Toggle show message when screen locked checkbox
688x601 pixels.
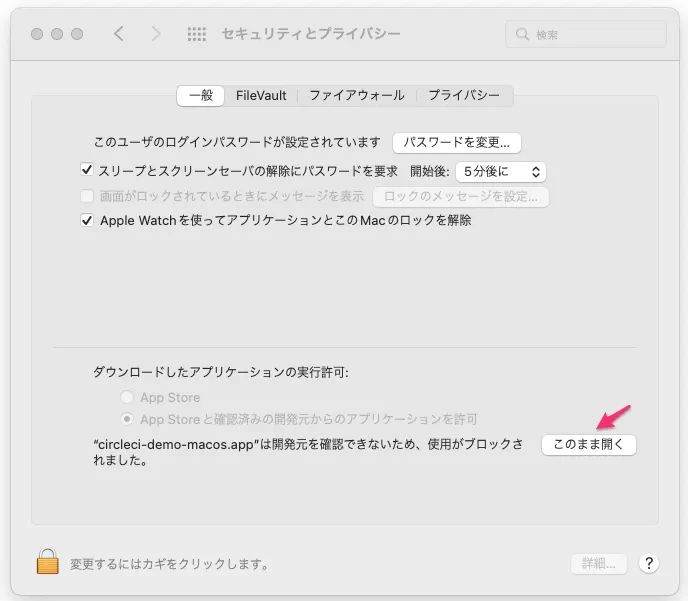pos(87,196)
